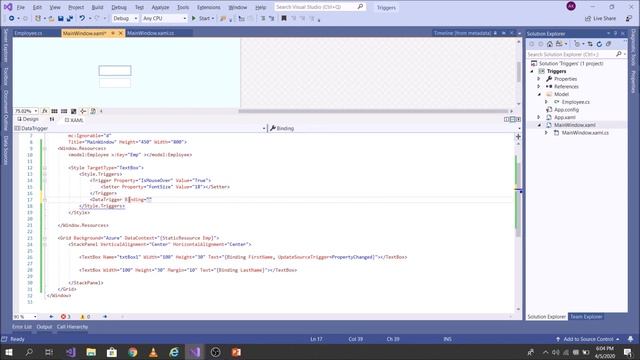Click Add to Source Control

click(588, 339)
